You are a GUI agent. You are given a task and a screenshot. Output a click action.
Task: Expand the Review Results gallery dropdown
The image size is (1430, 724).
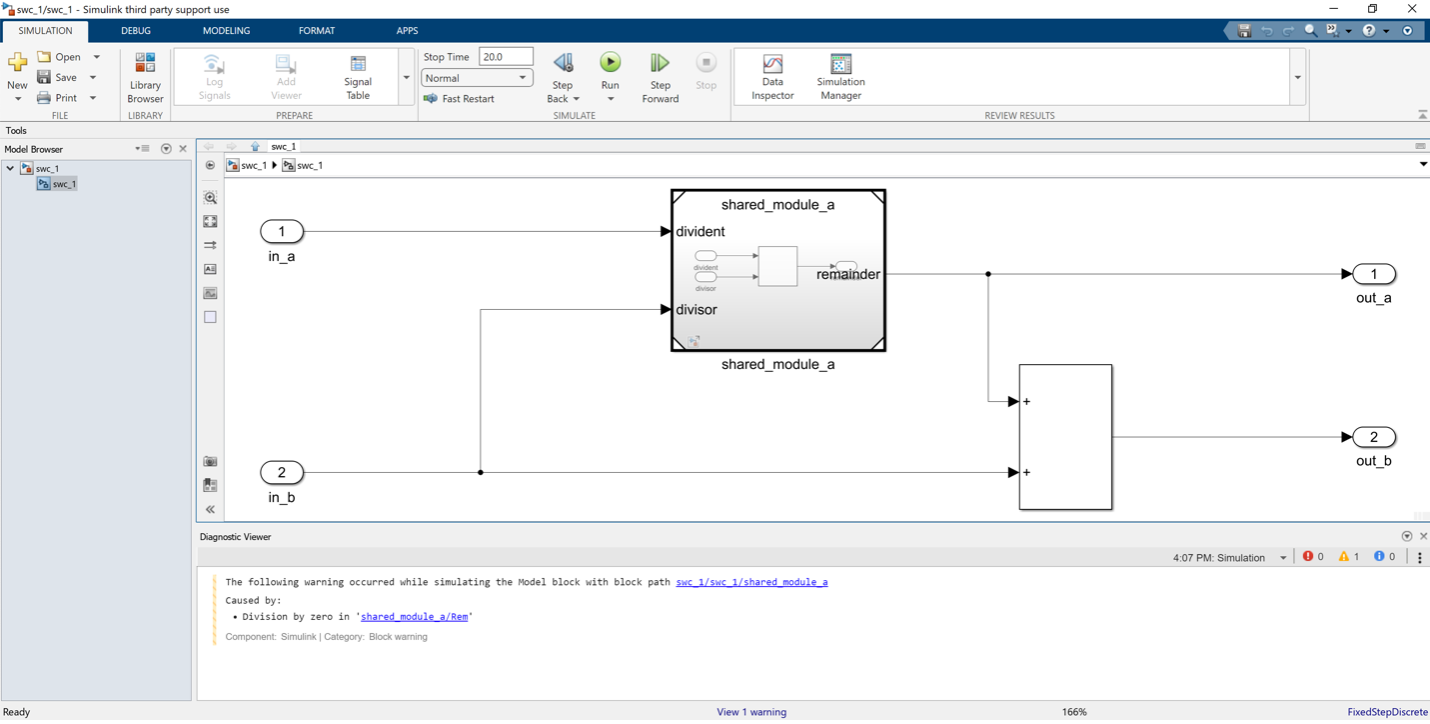[1298, 78]
